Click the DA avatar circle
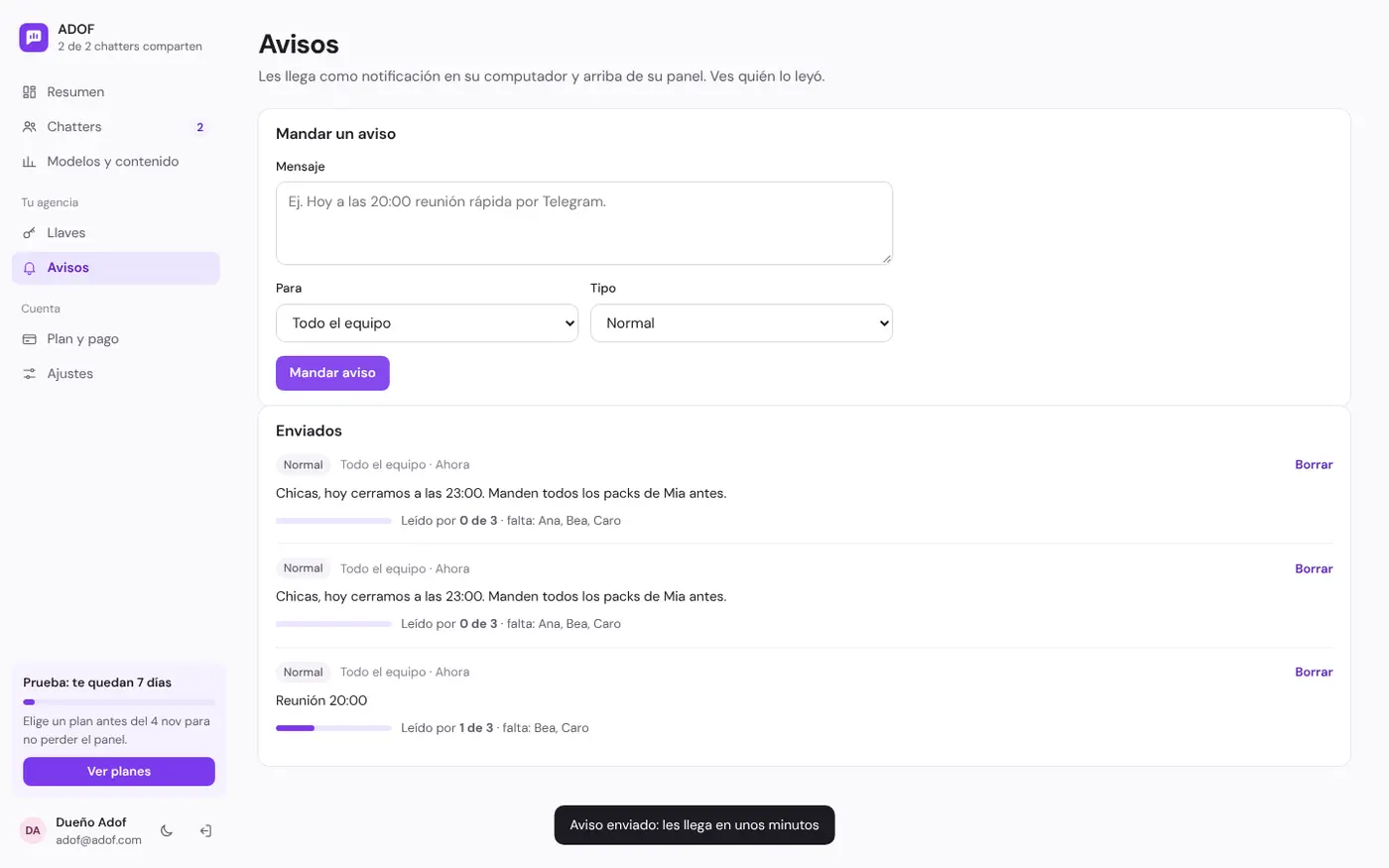 pyautogui.click(x=33, y=831)
